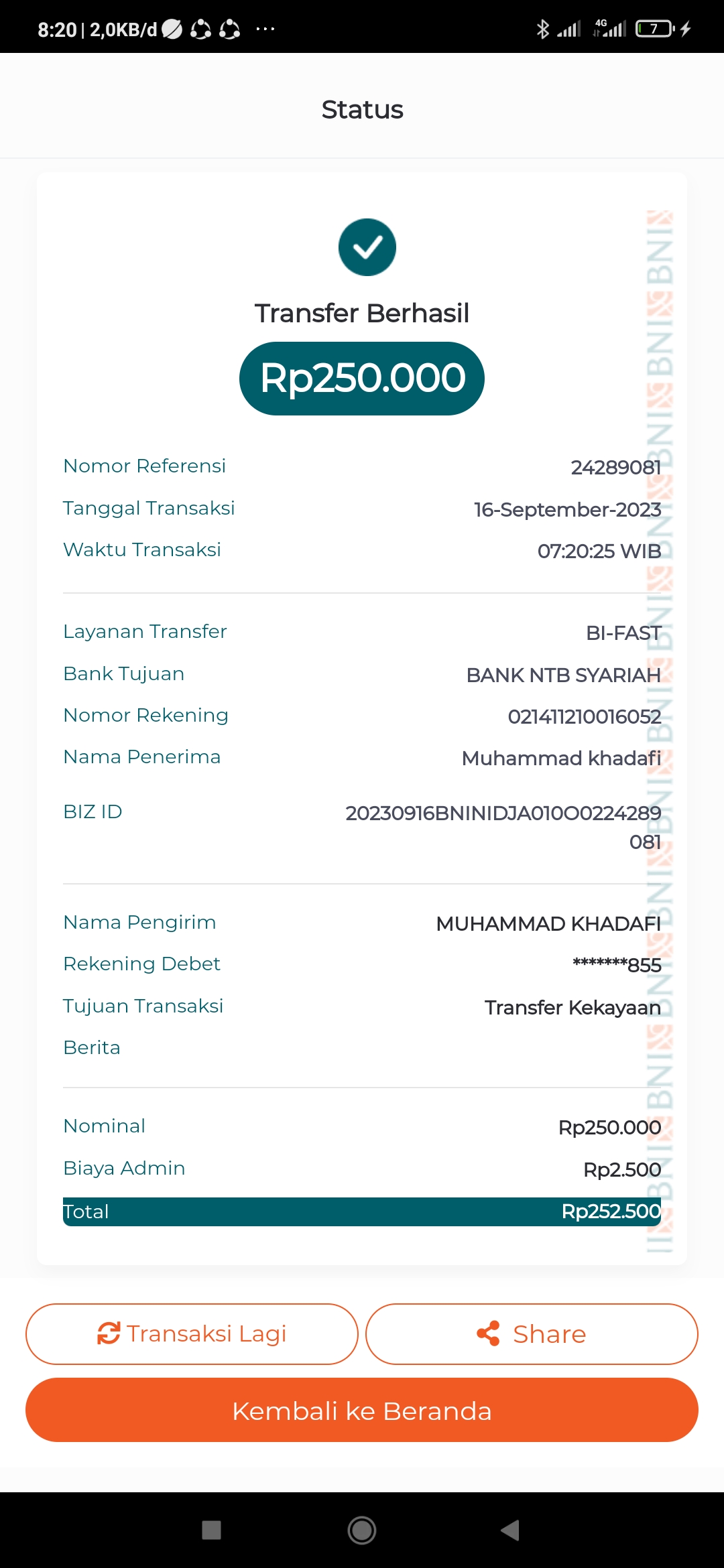This screenshot has width=724, height=1568.
Task: Tap the reference number 24289081
Action: point(615,467)
